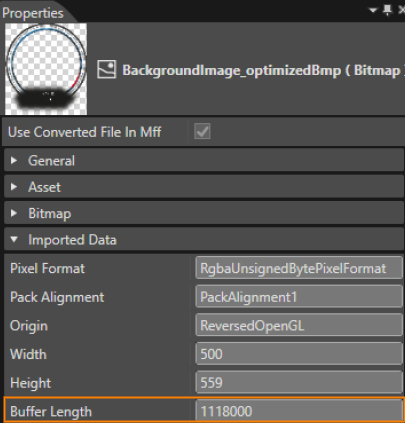The width and height of the screenshot is (405, 423).
Task: Click the pin icon for the Properties panel
Action: 387,11
